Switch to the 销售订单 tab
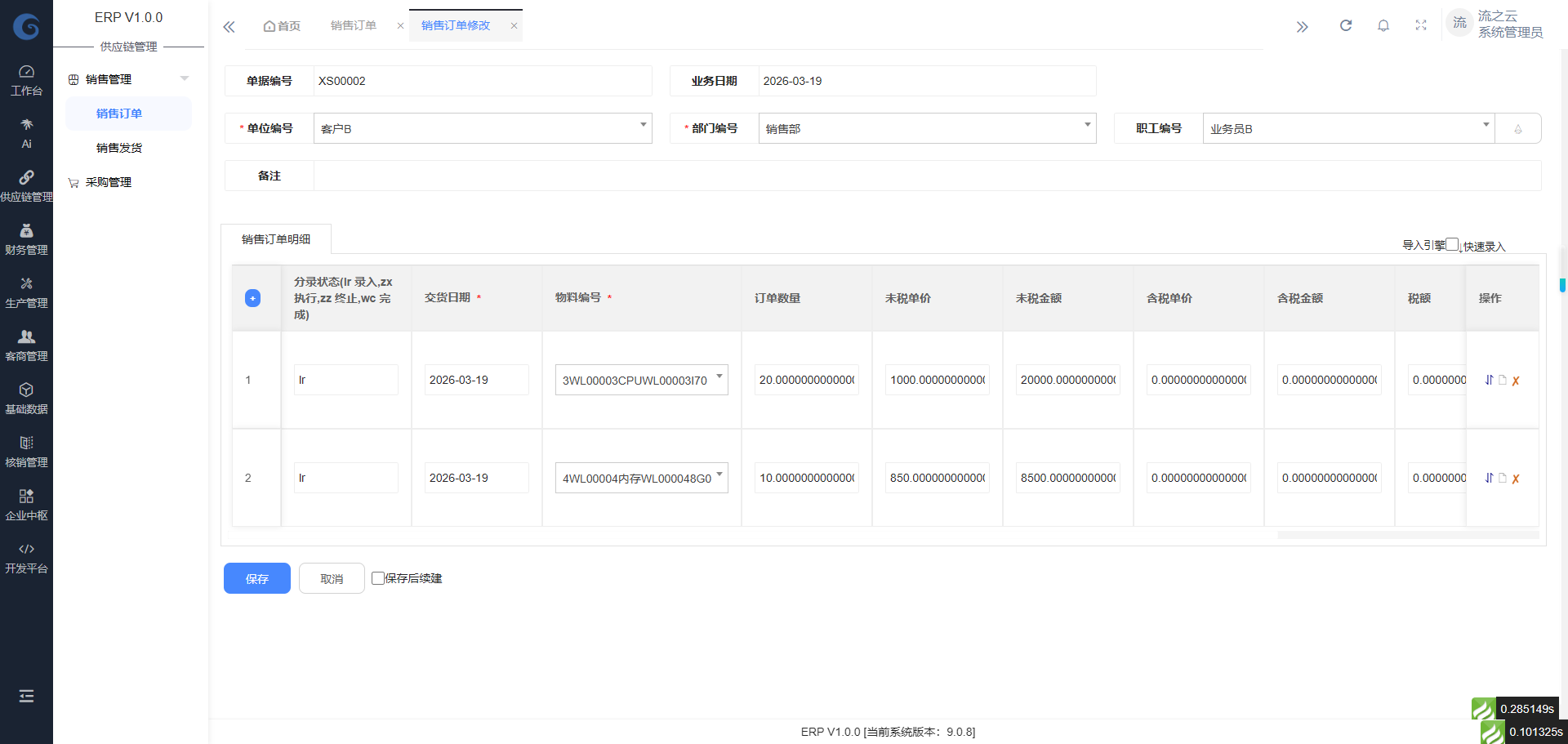The width and height of the screenshot is (1568, 744). point(353,25)
